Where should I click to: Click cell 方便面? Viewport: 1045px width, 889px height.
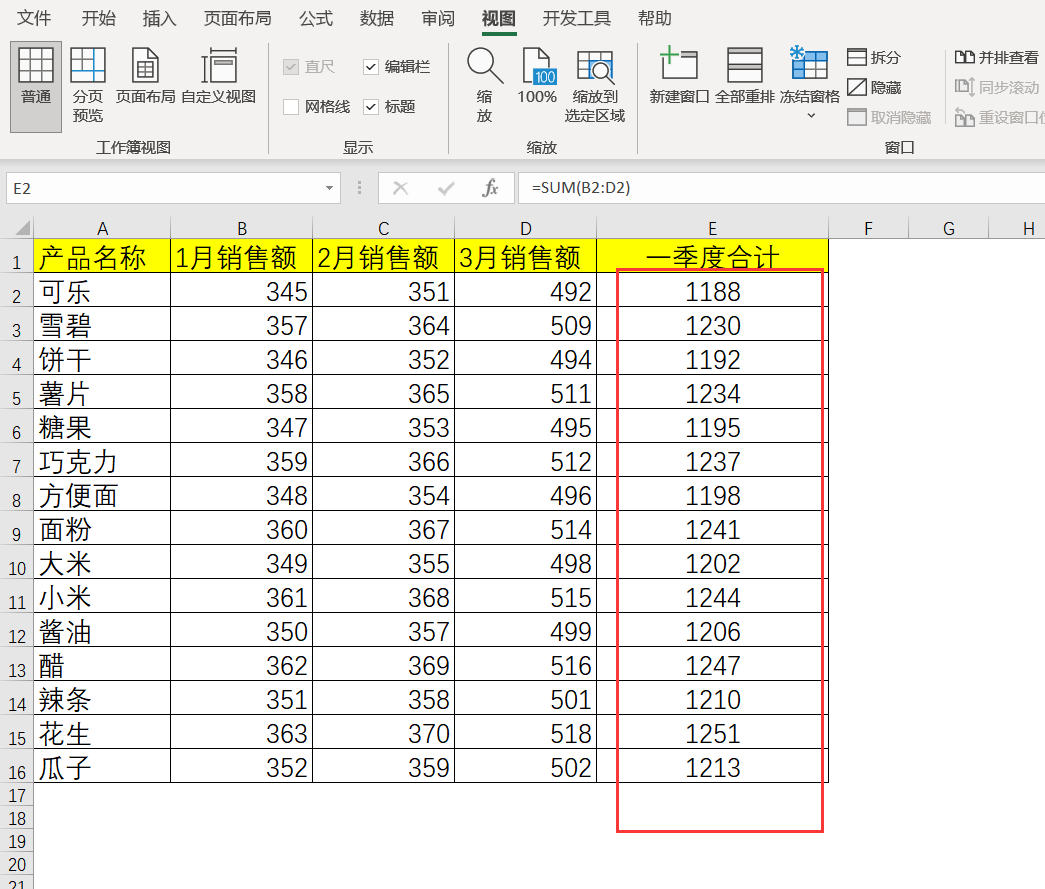coord(102,494)
